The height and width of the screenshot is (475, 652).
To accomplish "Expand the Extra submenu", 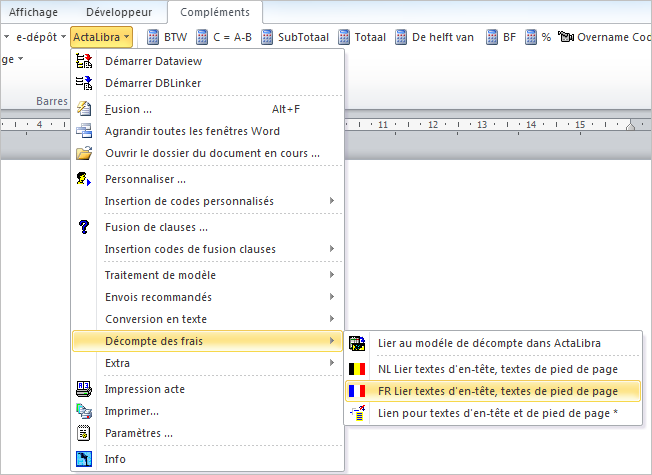I will coord(331,363).
